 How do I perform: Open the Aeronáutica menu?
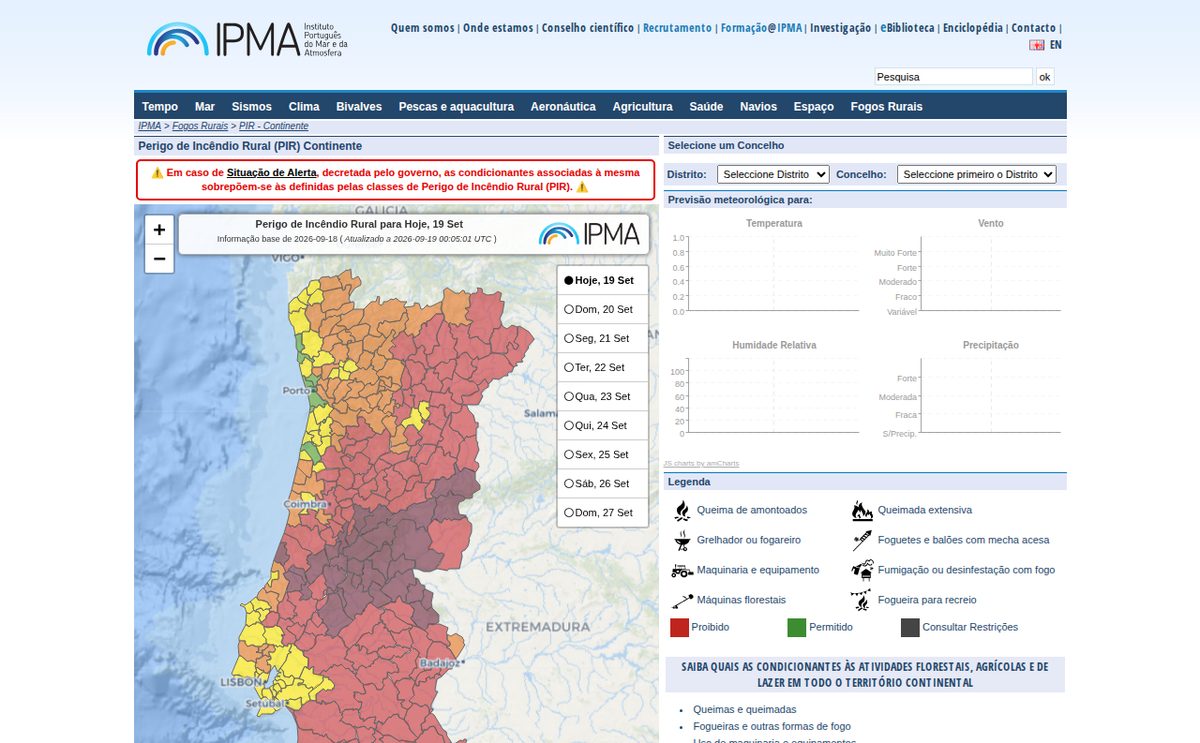[563, 107]
